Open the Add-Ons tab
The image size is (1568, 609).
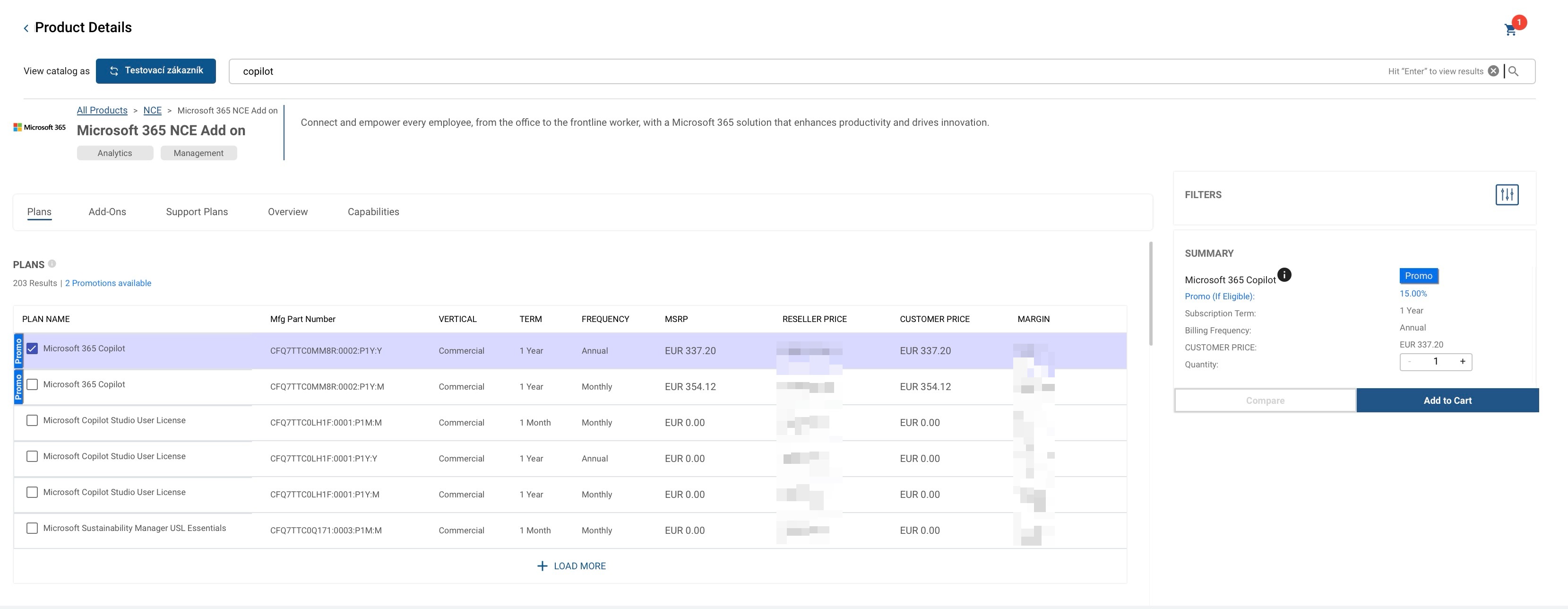tap(107, 212)
